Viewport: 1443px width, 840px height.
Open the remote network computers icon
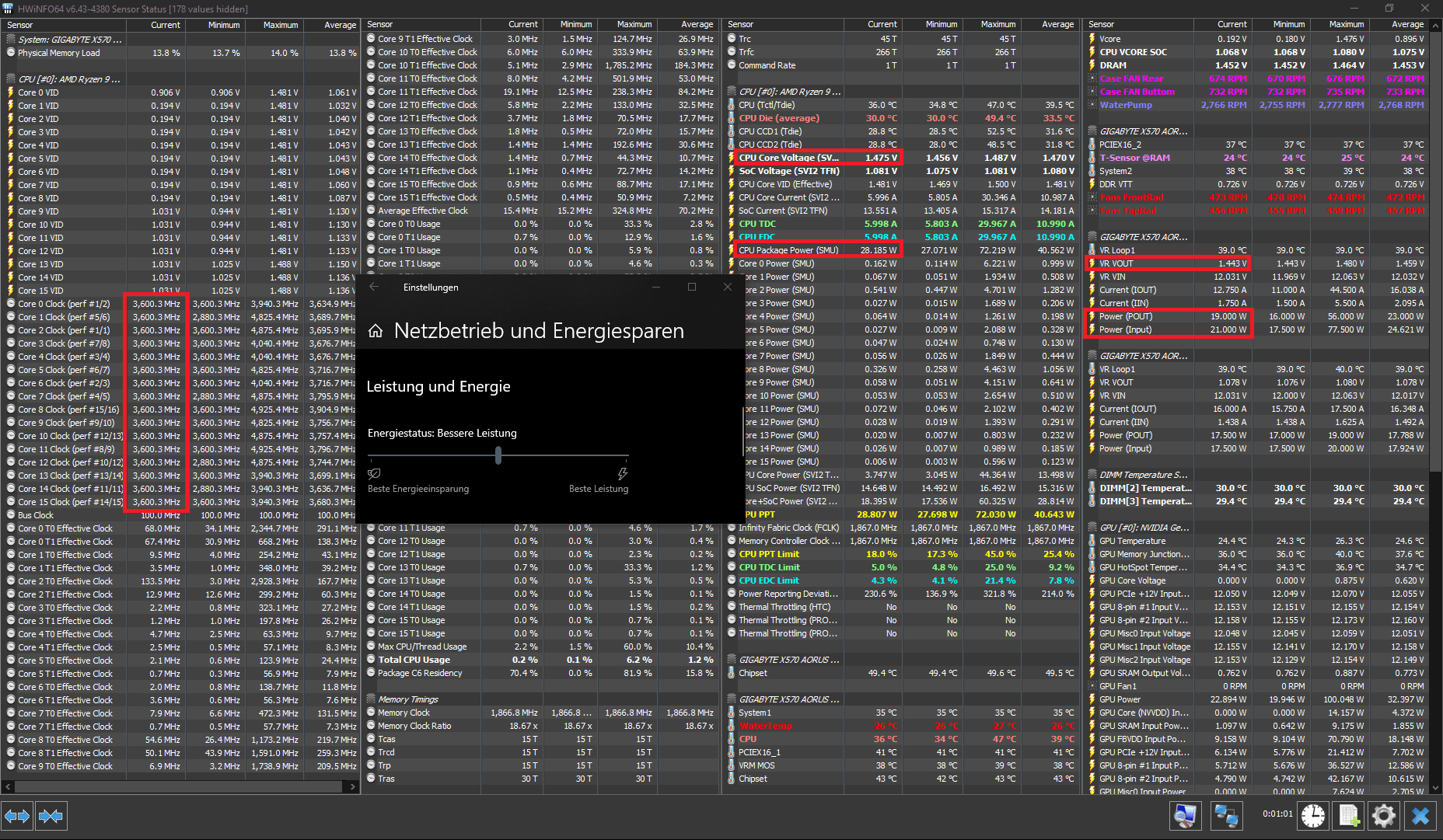click(x=1227, y=816)
